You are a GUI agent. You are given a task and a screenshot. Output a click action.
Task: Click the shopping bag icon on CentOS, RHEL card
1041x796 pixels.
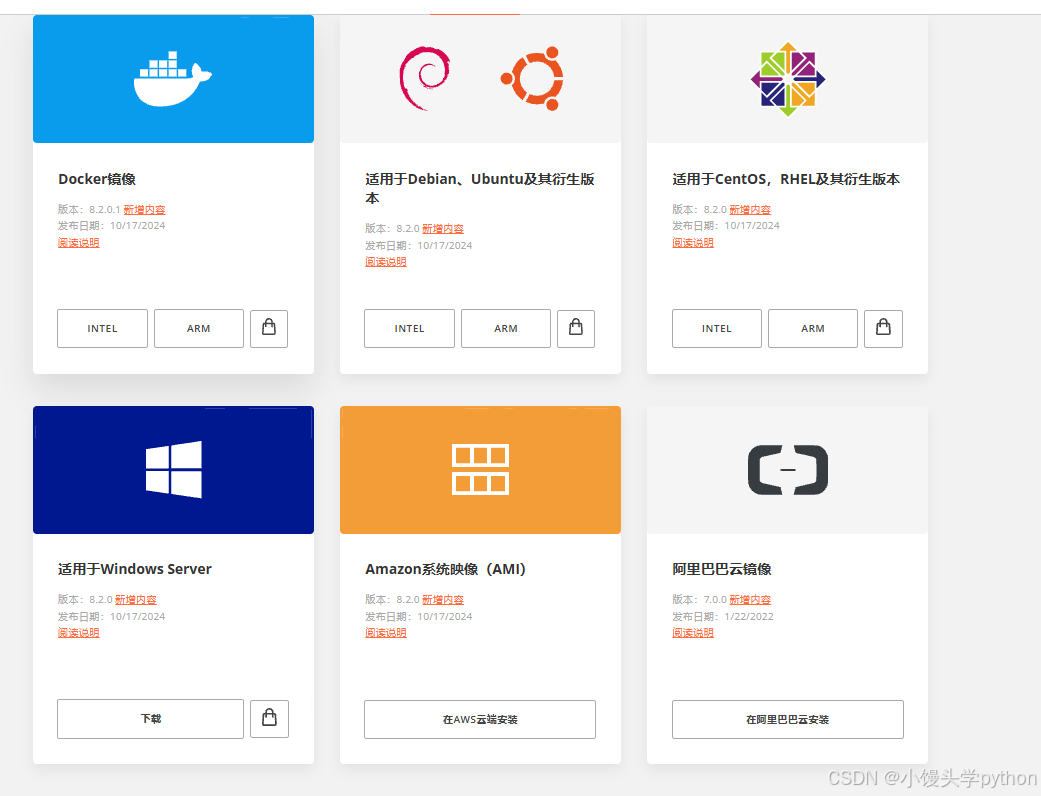883,328
